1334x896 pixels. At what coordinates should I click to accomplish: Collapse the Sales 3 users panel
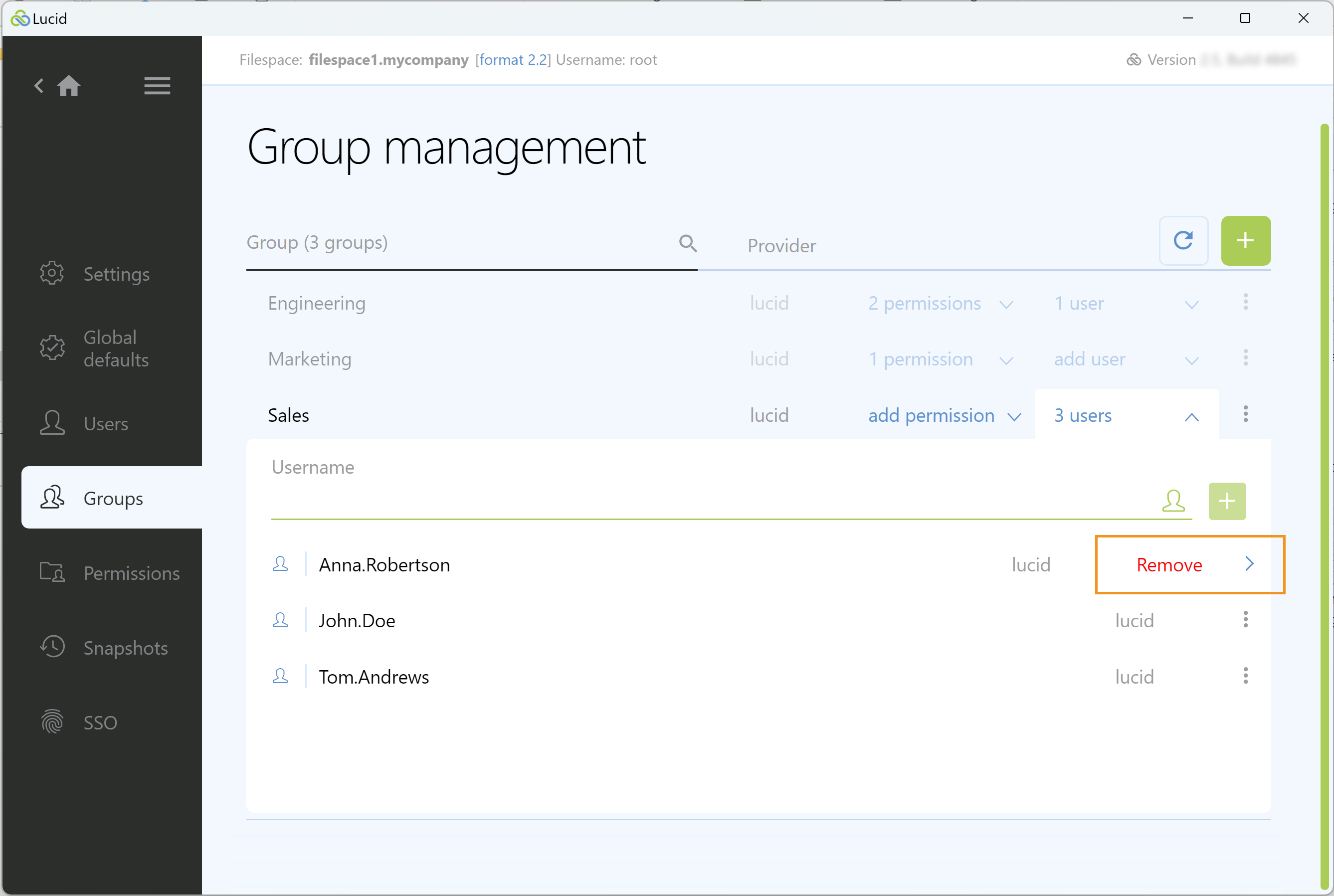(1126, 415)
